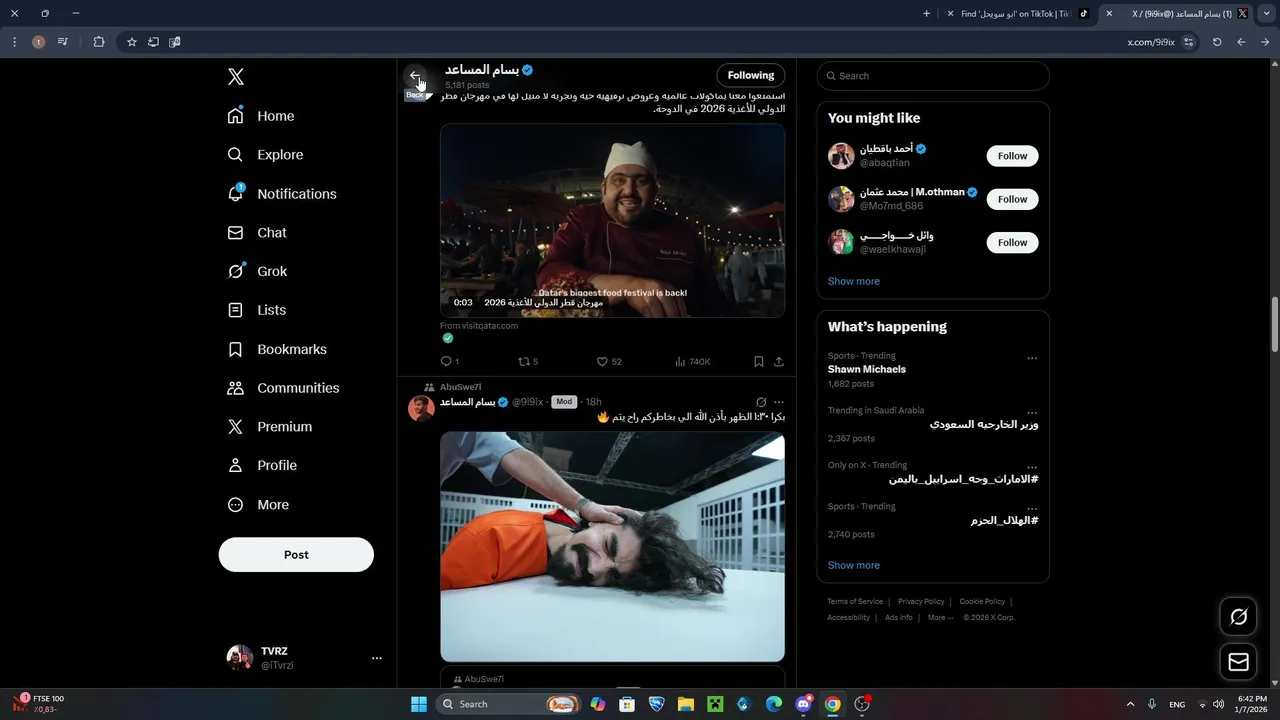Open the AbuSwe7l community label above post
The width and height of the screenshot is (1280, 720).
pyautogui.click(x=460, y=387)
